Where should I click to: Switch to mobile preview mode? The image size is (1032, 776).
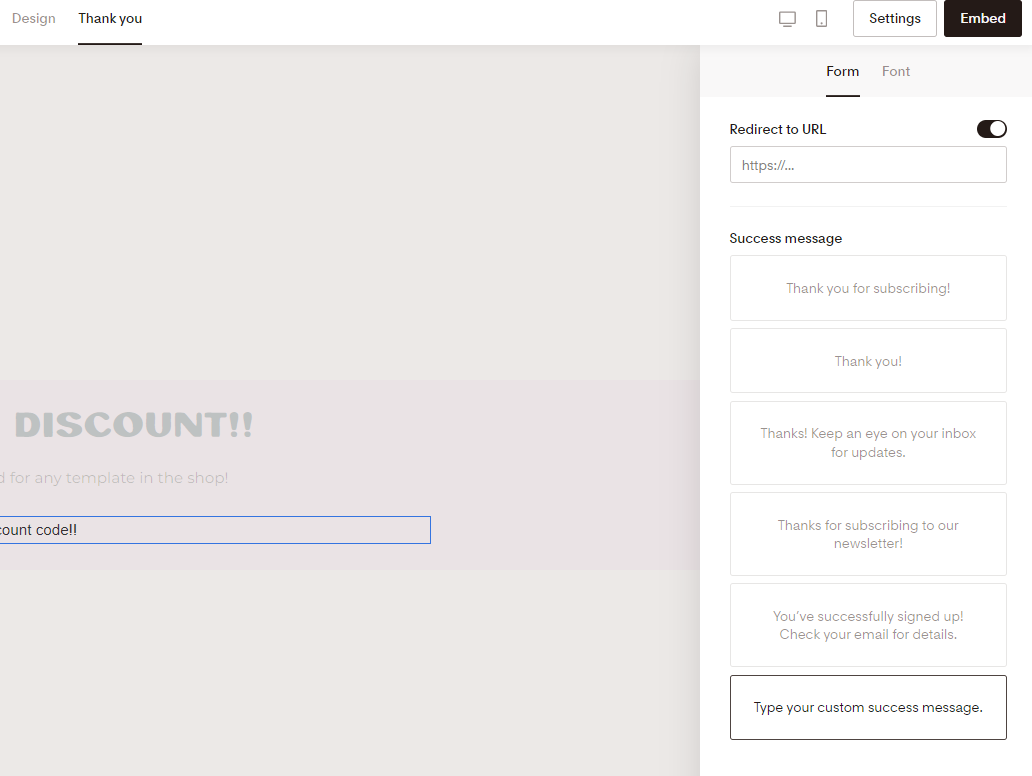pyautogui.click(x=823, y=18)
